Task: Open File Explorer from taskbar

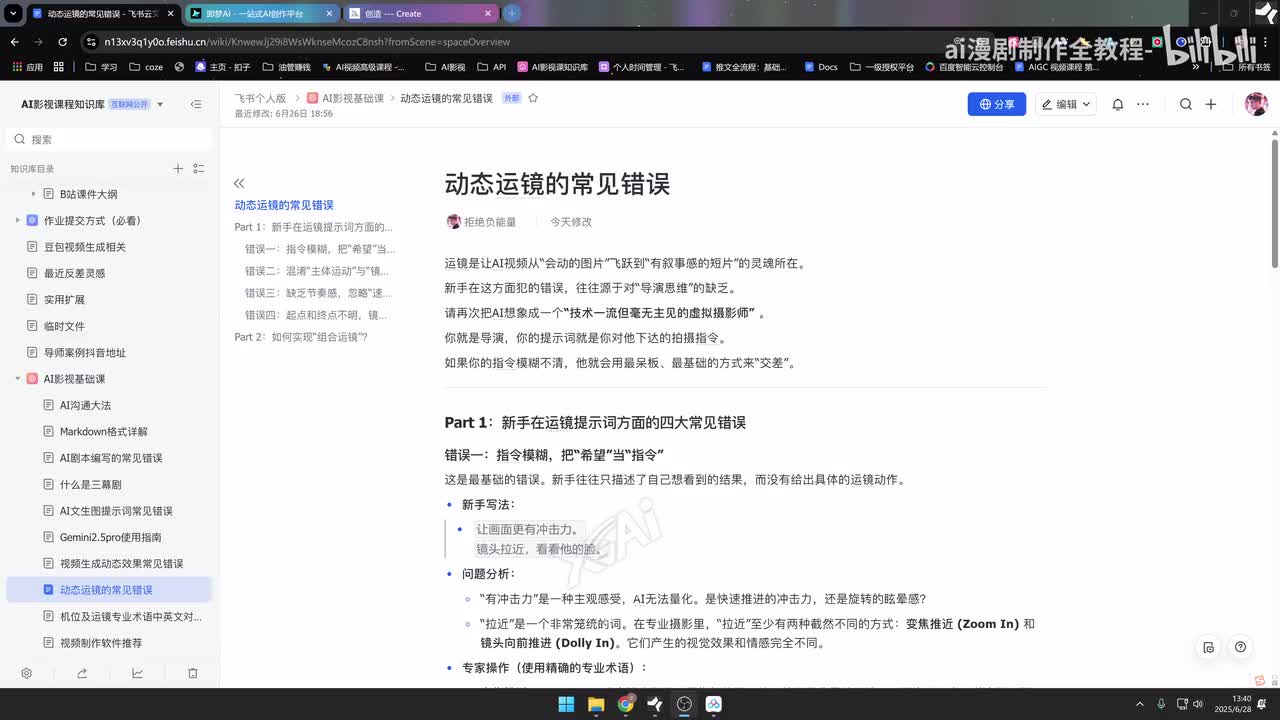Action: click(x=596, y=704)
